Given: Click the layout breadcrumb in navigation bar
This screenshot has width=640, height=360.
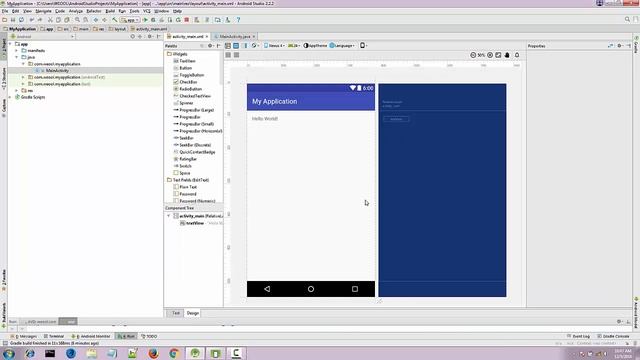Looking at the screenshot, I should point(118,29).
